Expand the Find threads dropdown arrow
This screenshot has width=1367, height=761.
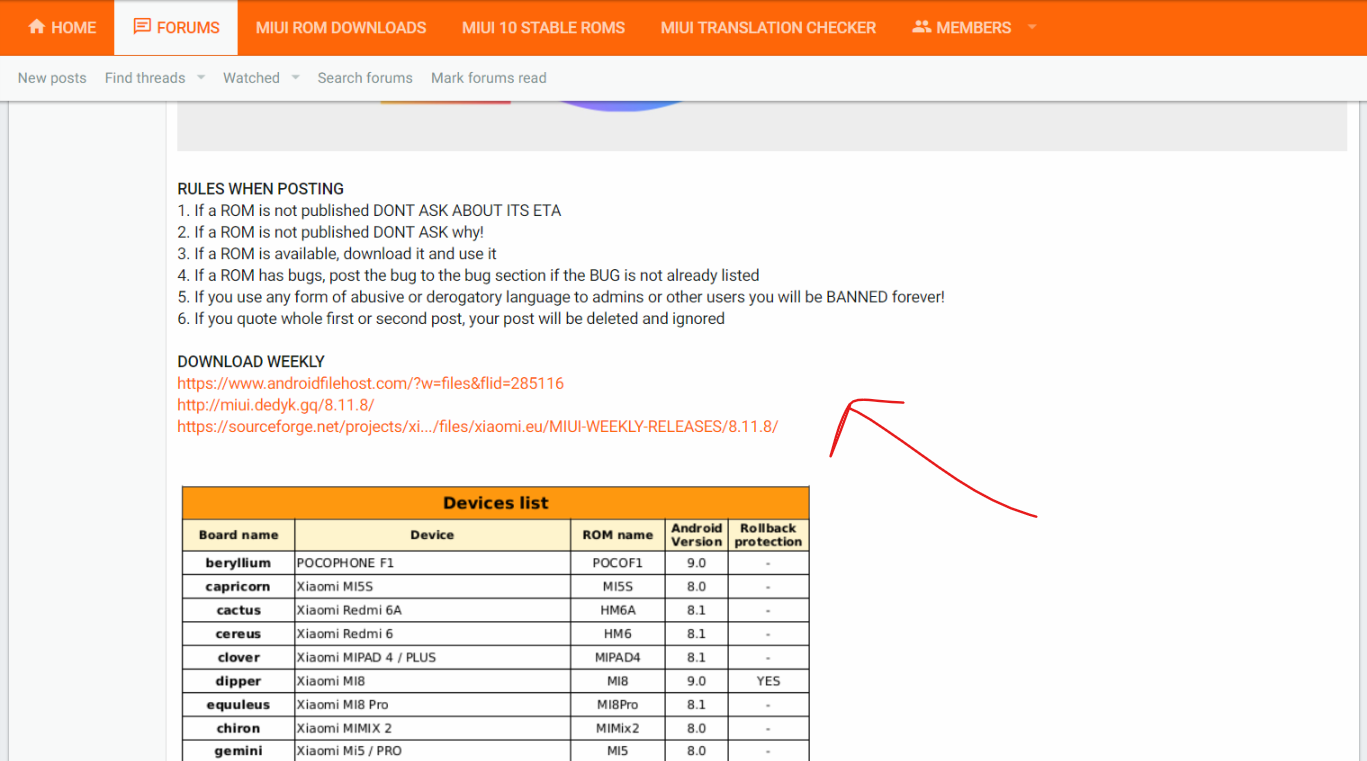point(200,78)
